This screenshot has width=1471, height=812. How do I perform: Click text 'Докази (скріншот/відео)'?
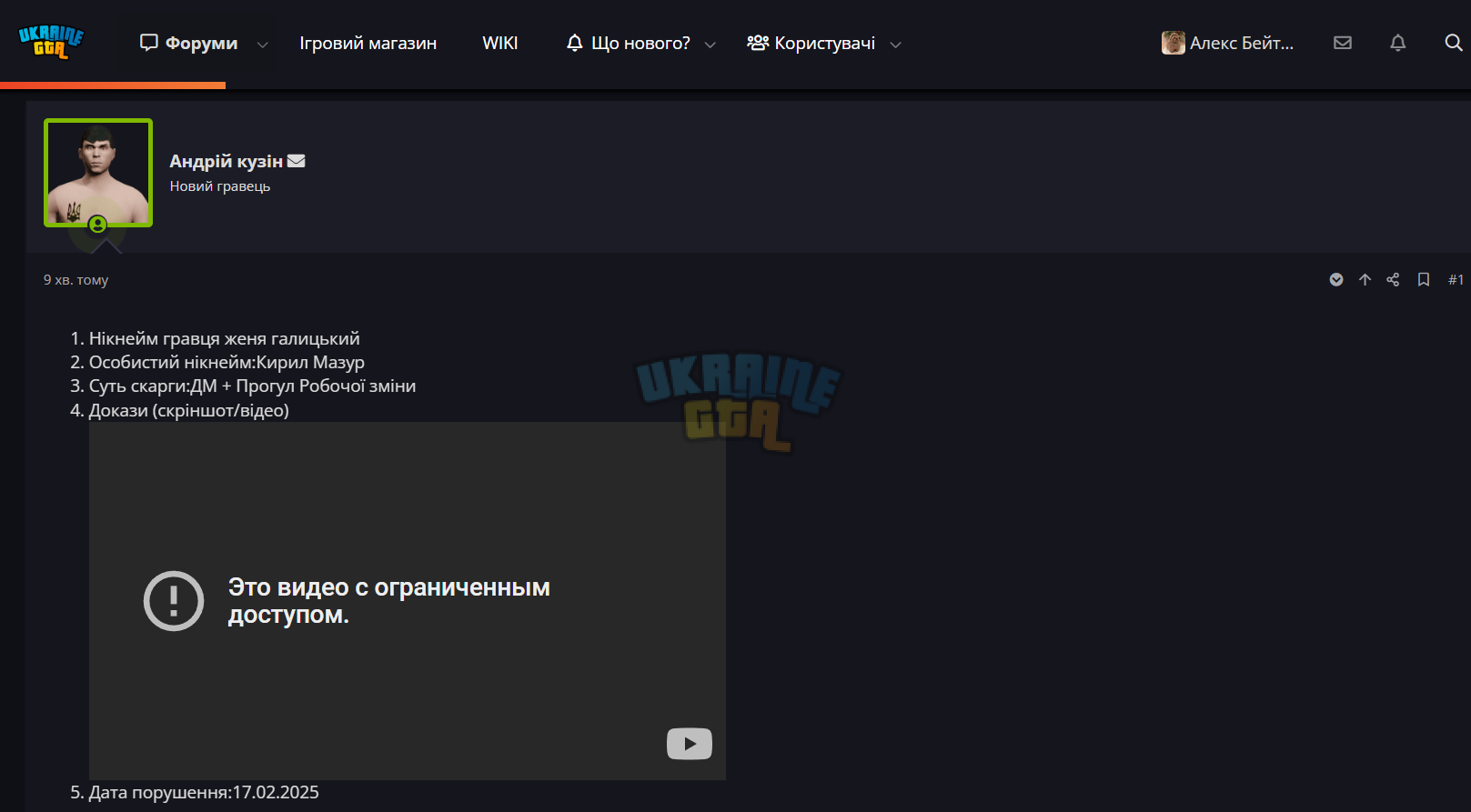189,410
